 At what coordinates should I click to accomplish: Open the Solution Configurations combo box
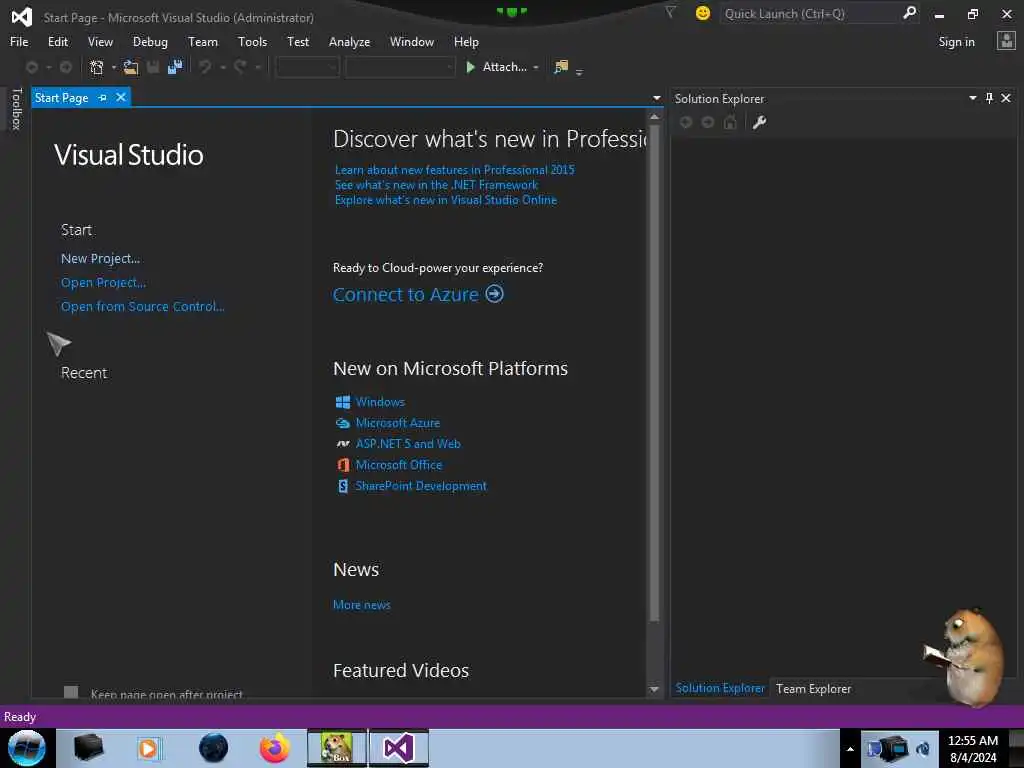point(308,67)
